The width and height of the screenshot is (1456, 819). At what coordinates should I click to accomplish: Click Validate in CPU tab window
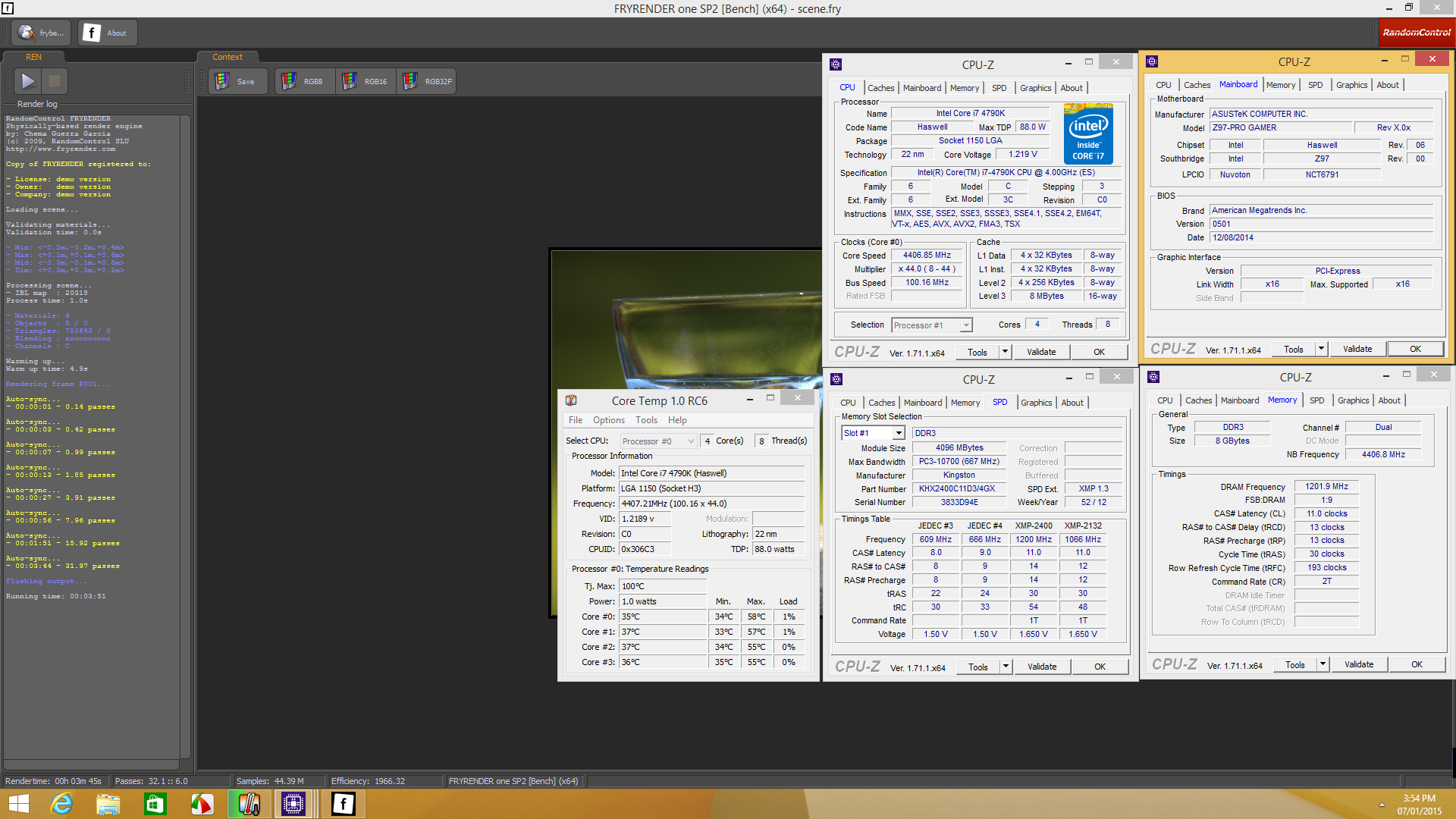point(1041,352)
